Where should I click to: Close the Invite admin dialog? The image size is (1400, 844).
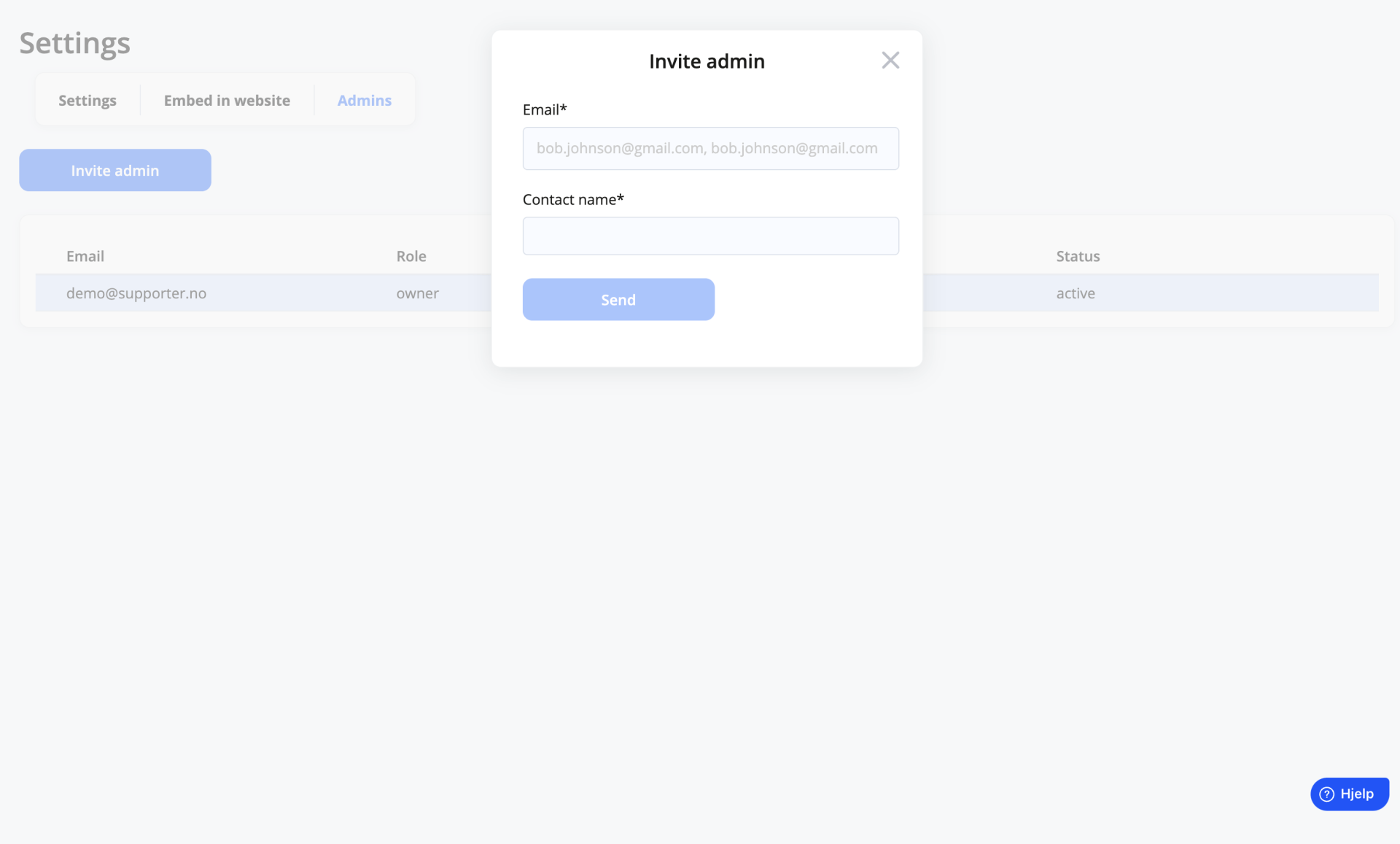pos(890,60)
